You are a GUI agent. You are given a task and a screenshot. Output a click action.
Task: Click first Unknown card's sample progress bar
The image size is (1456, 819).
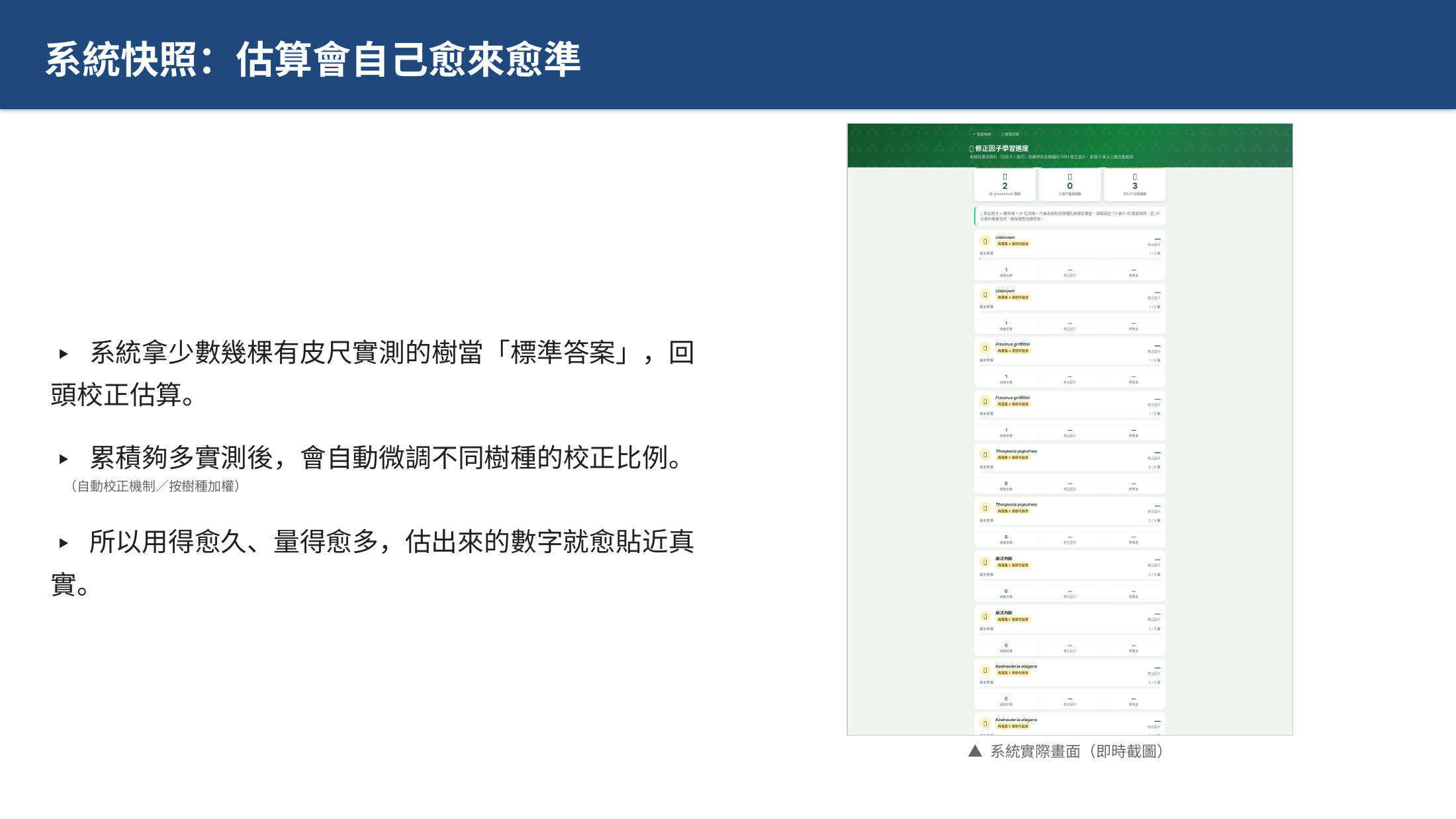1069,259
